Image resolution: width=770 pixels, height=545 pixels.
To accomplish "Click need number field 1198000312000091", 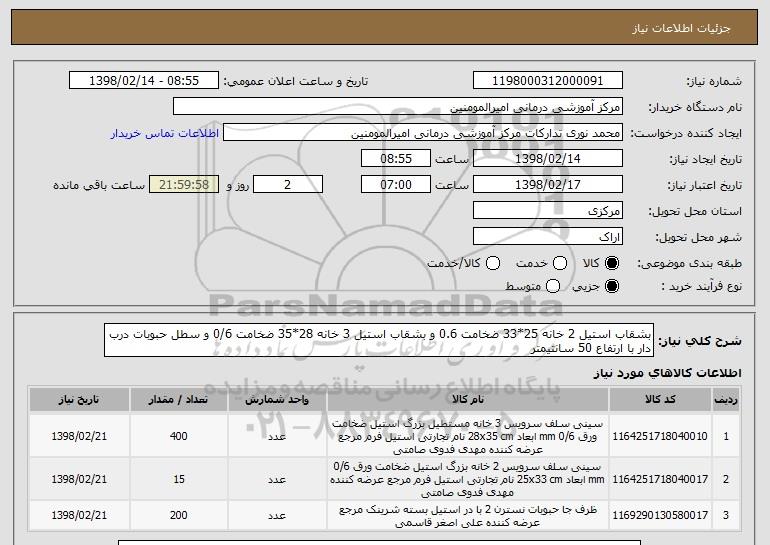I will pos(548,81).
